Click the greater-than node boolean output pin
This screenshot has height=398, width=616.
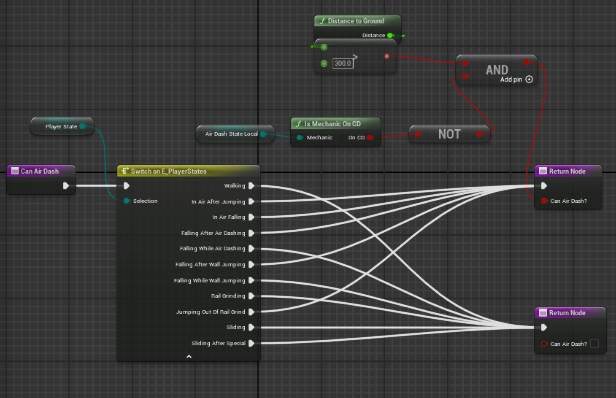pyautogui.click(x=387, y=57)
